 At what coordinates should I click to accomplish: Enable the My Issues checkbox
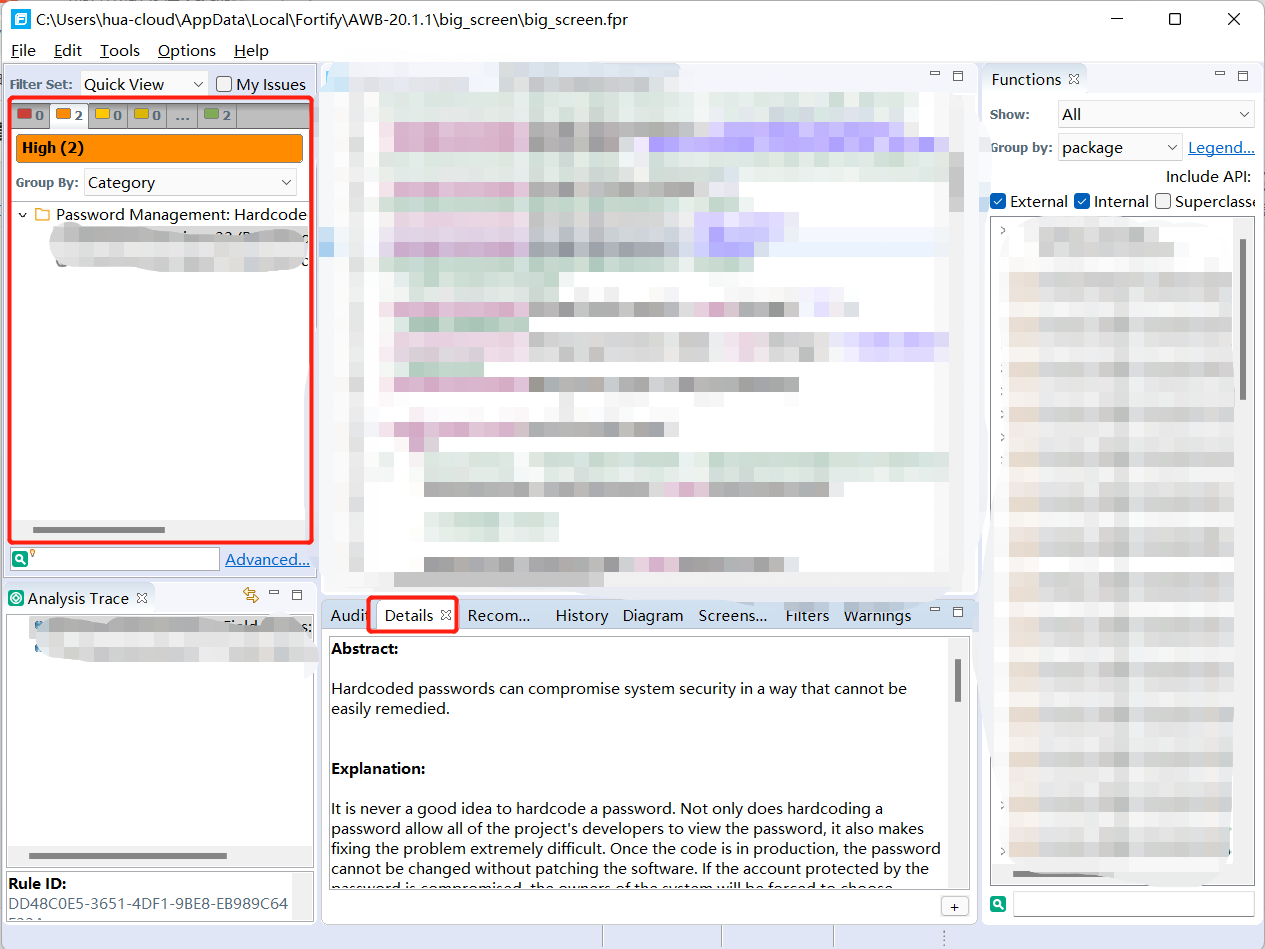(x=224, y=84)
